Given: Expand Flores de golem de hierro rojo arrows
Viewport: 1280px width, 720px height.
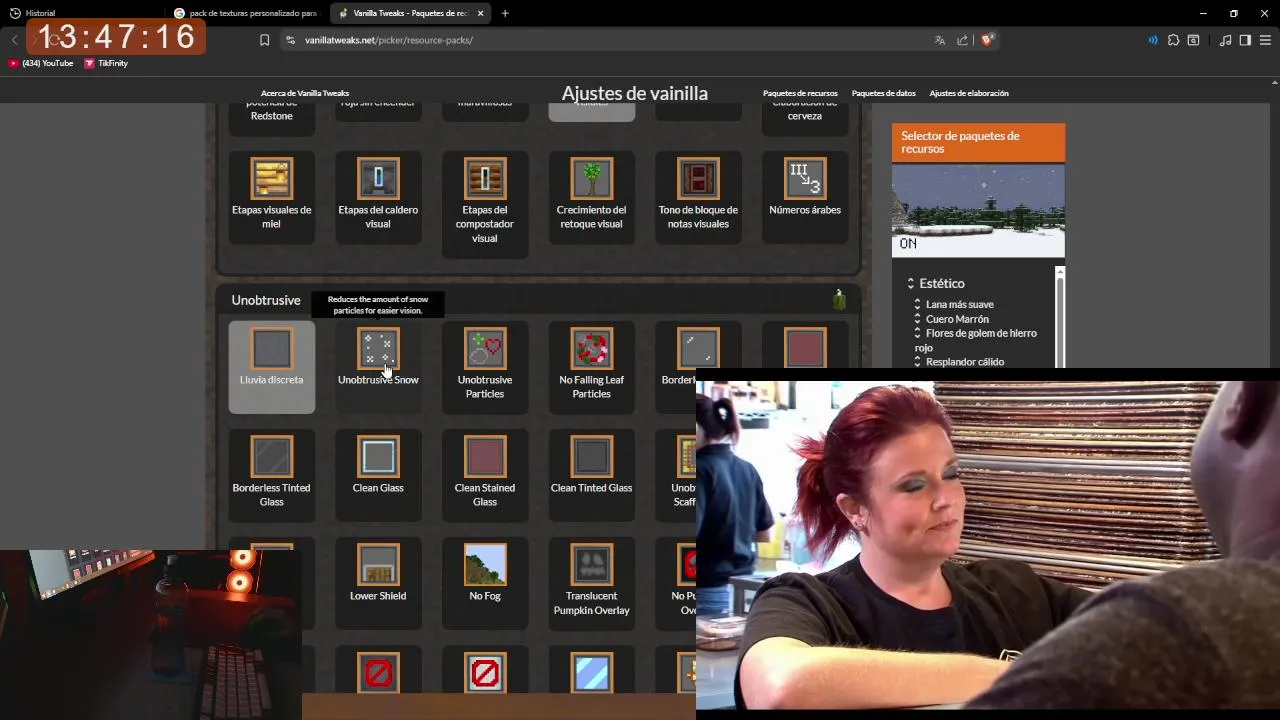Looking at the screenshot, I should tap(917, 333).
